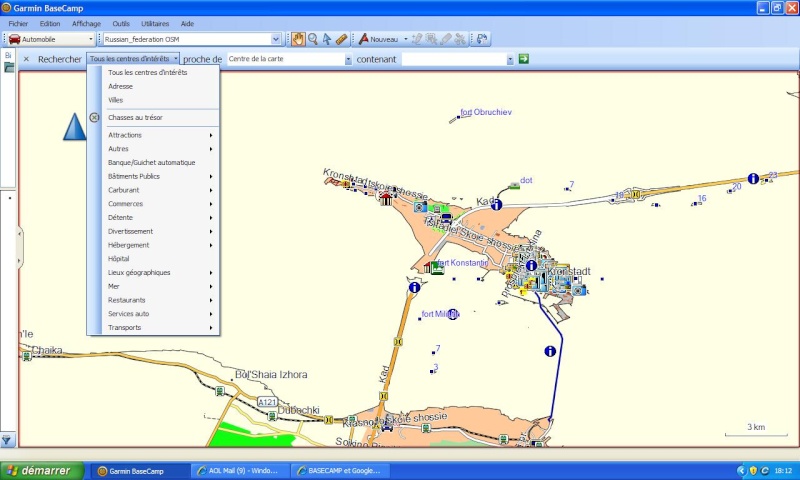Screen dimensions: 800x480
Task: Select the arrow Selection tool
Action: coord(327,39)
